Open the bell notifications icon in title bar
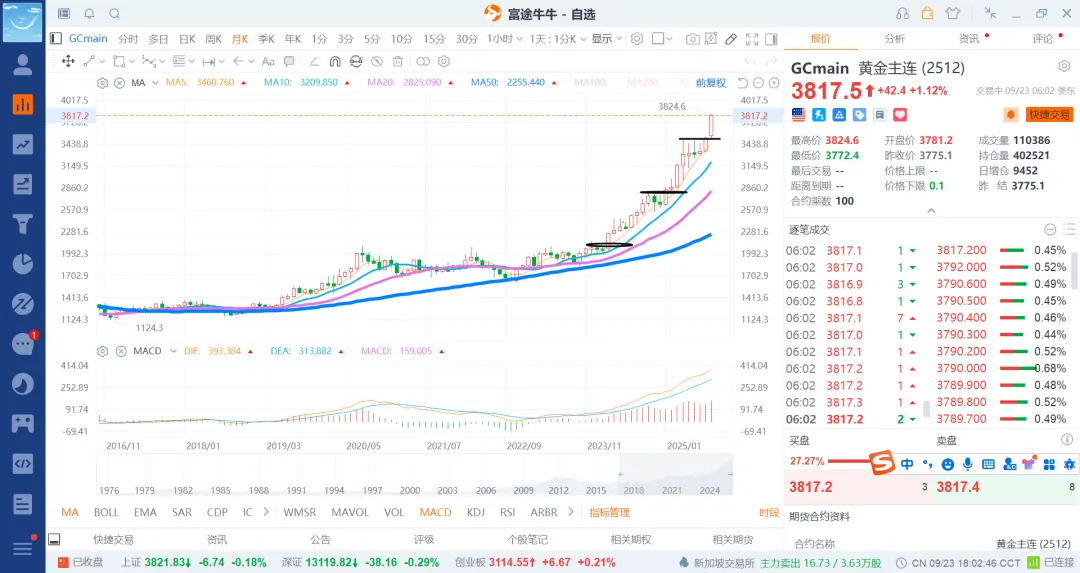Screen dimensions: 1080x573 [90, 14]
